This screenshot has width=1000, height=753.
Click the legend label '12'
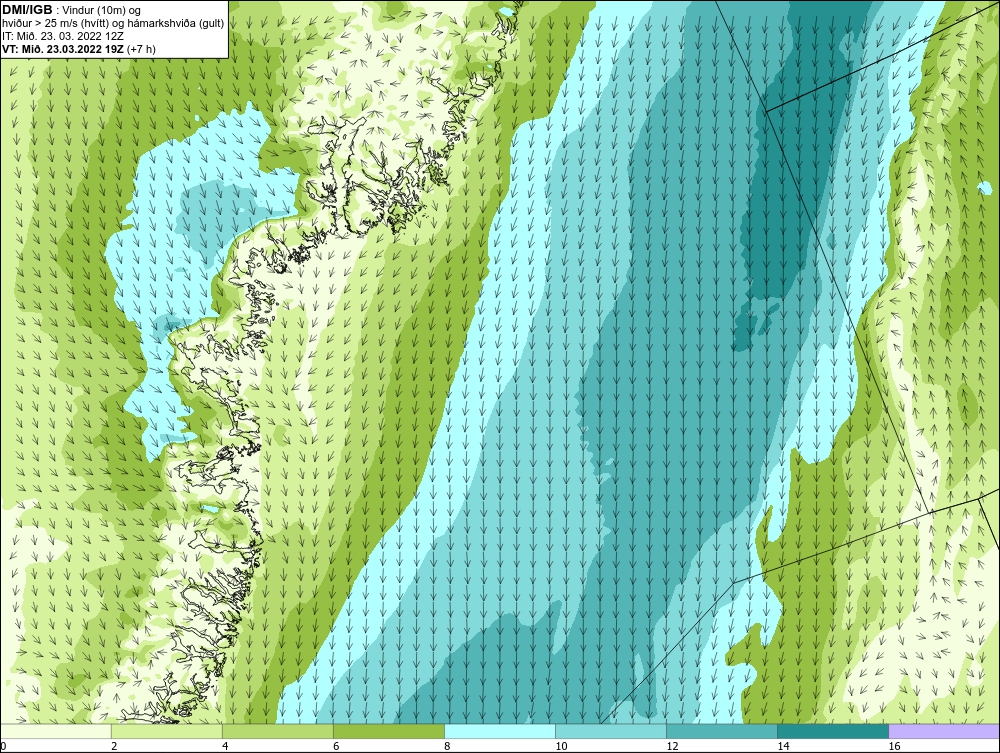coord(672,746)
